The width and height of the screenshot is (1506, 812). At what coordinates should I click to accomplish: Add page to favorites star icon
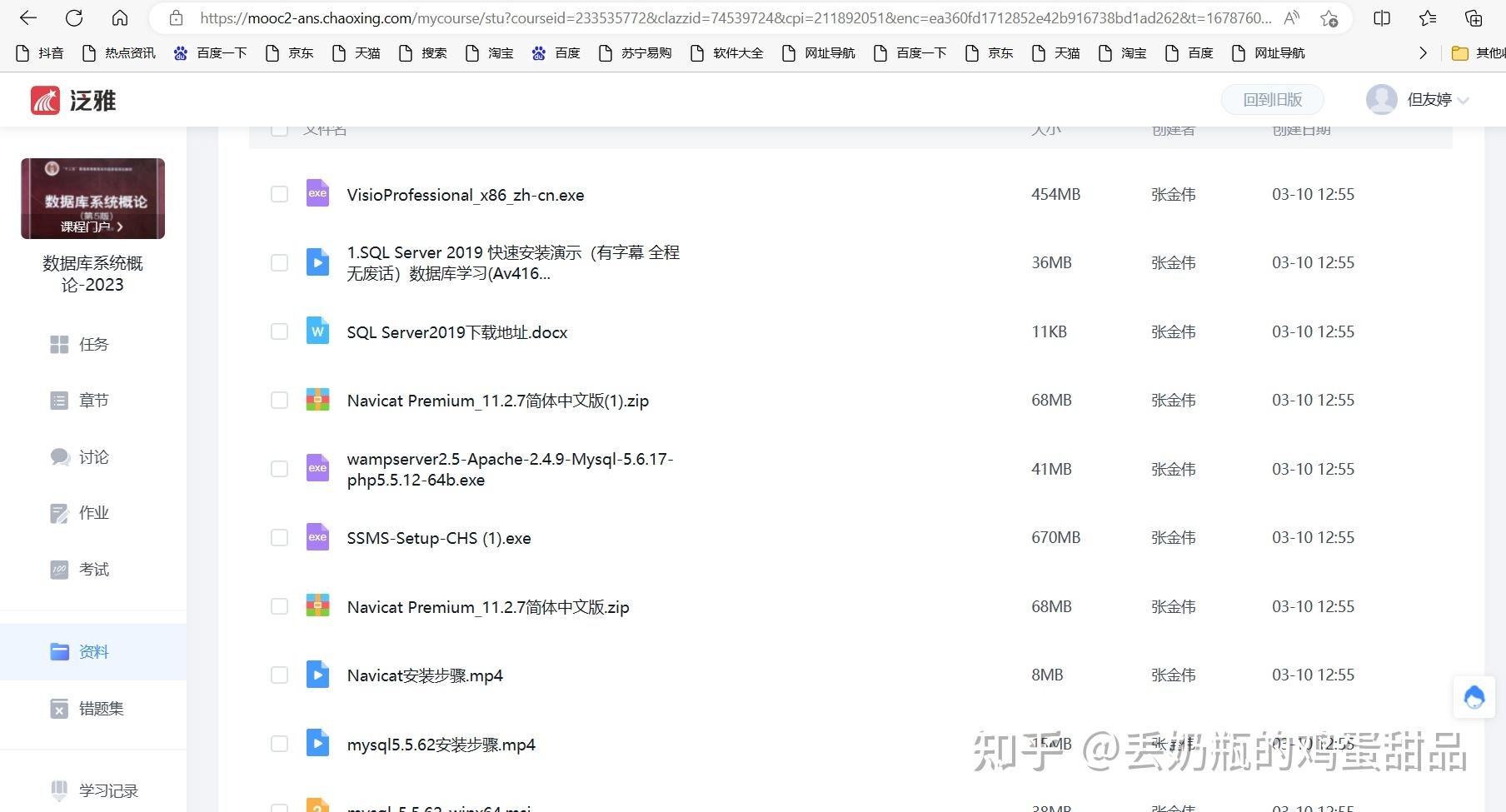(x=1329, y=17)
